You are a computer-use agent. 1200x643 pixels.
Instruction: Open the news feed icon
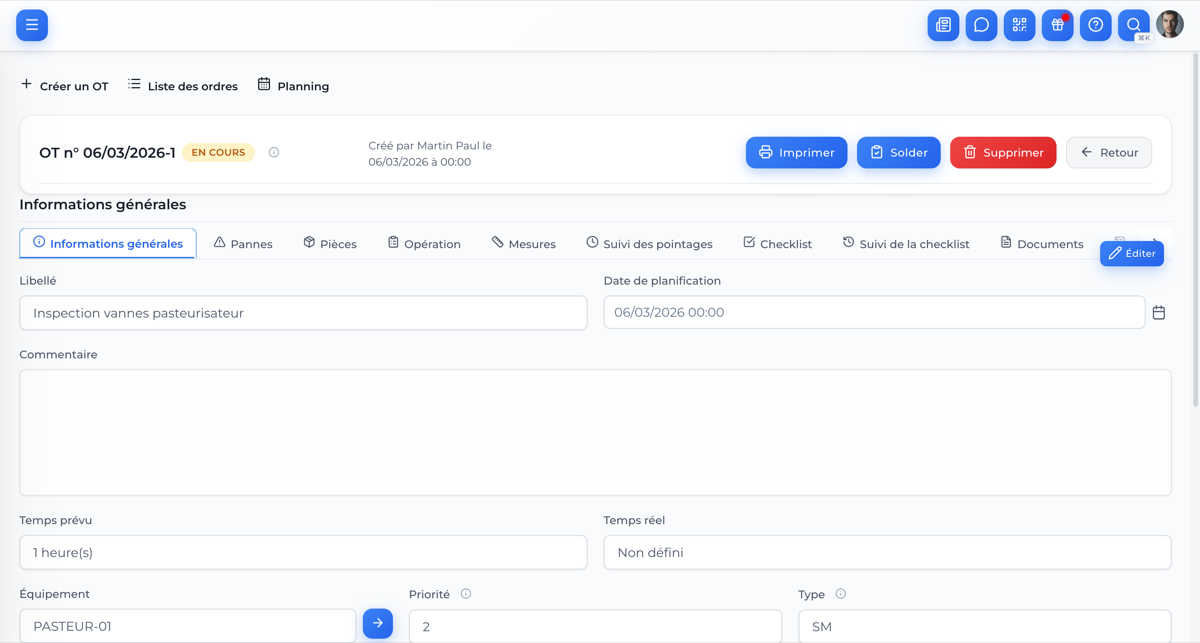coord(943,25)
